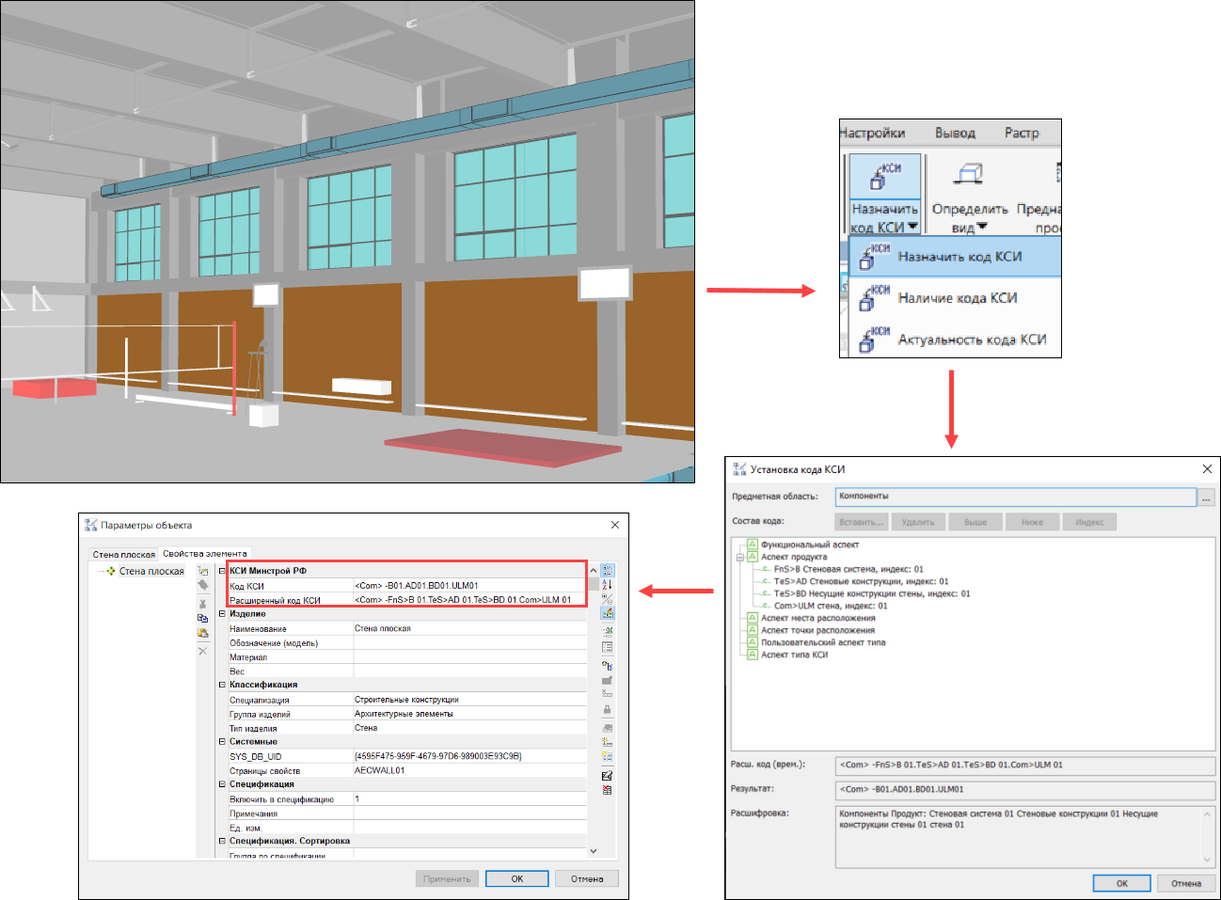Click the Удалить button
Screen dimensions: 1221x900
point(917,522)
